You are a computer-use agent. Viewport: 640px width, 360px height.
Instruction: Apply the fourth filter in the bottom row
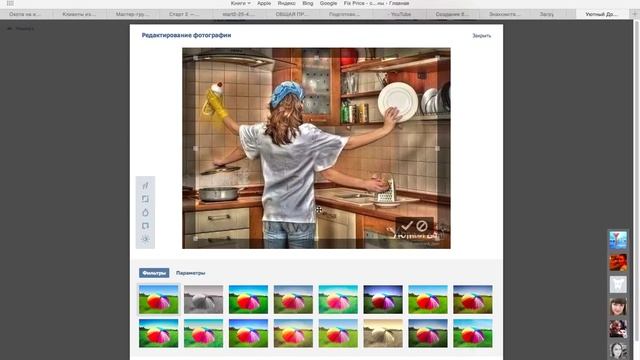coord(293,333)
